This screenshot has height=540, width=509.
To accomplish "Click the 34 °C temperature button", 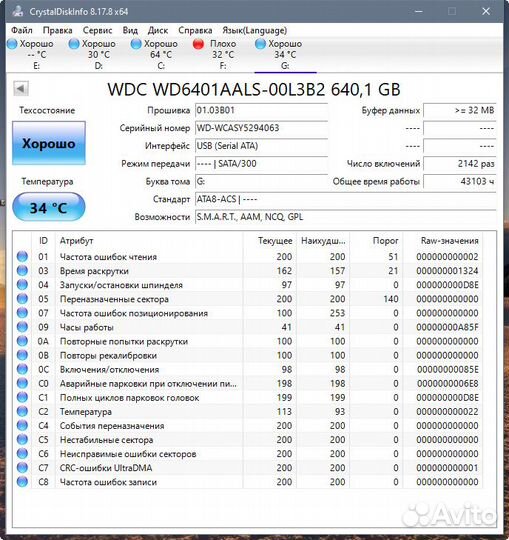I will tap(49, 207).
